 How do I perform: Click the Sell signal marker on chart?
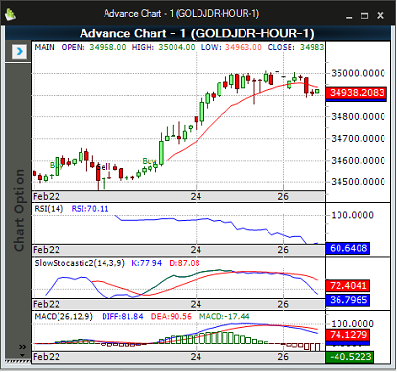(103, 167)
